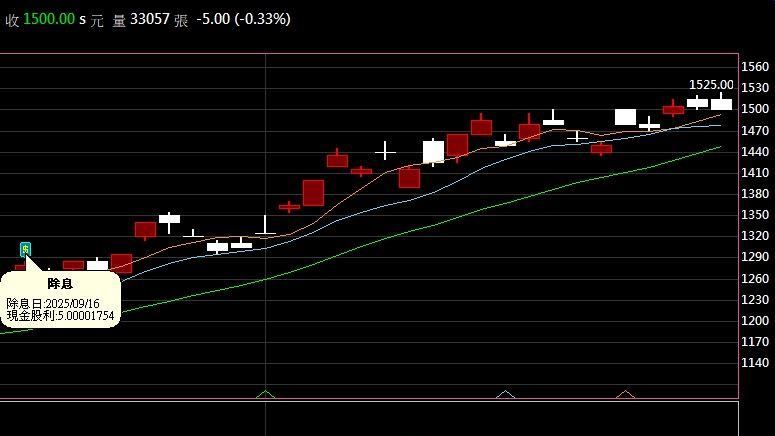Click the closing price 1500.00 in the header
775x436 pixels.
pyautogui.click(x=49, y=19)
